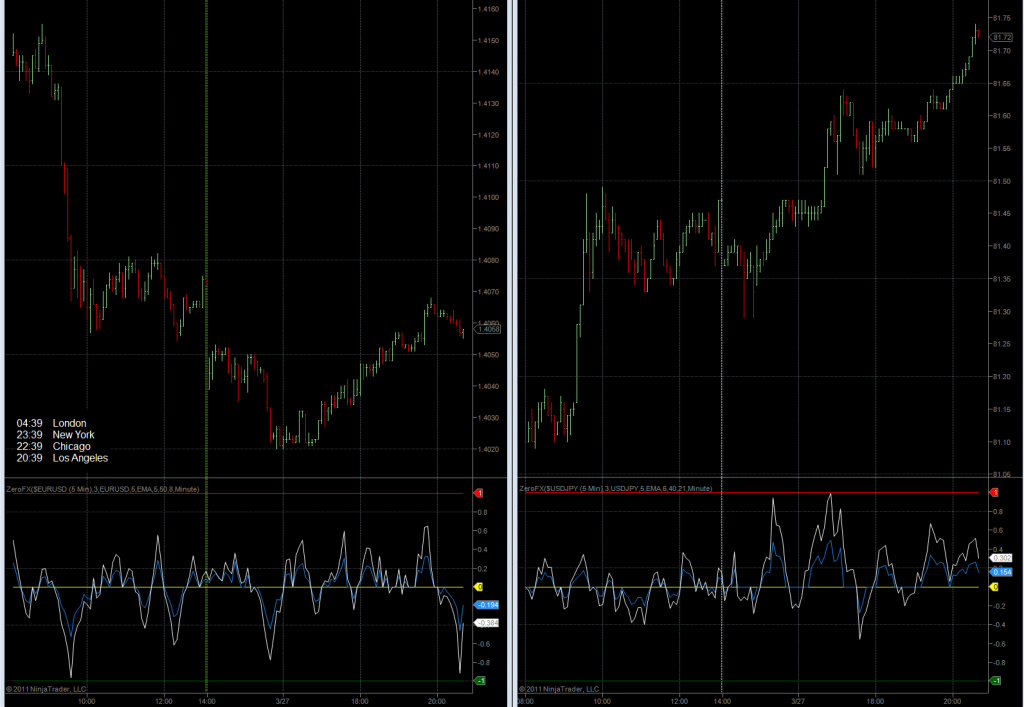Click the green -1 level marker on USDJPY indicator

coord(994,681)
